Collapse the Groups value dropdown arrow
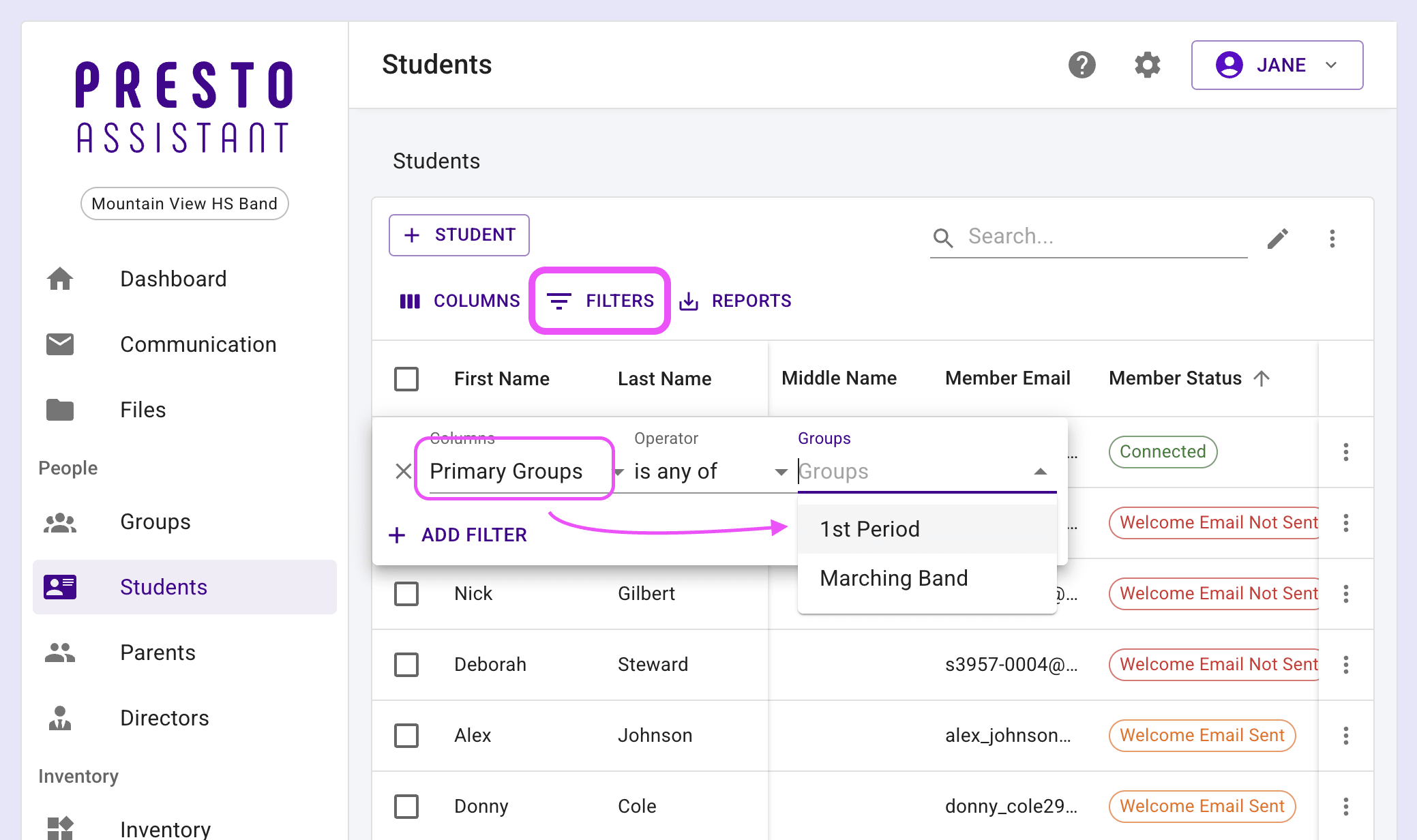Viewport: 1417px width, 840px height. (x=1040, y=471)
